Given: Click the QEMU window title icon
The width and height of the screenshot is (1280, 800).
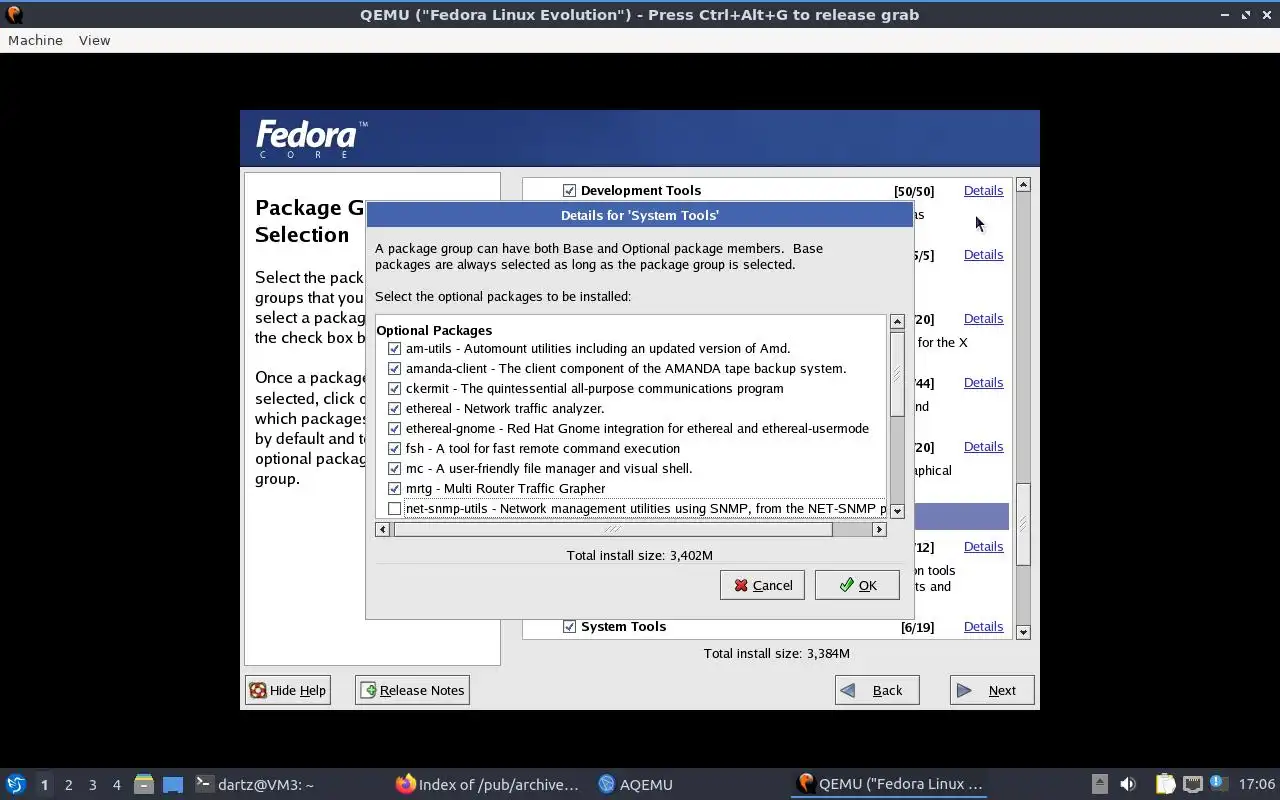Looking at the screenshot, I should point(14,14).
